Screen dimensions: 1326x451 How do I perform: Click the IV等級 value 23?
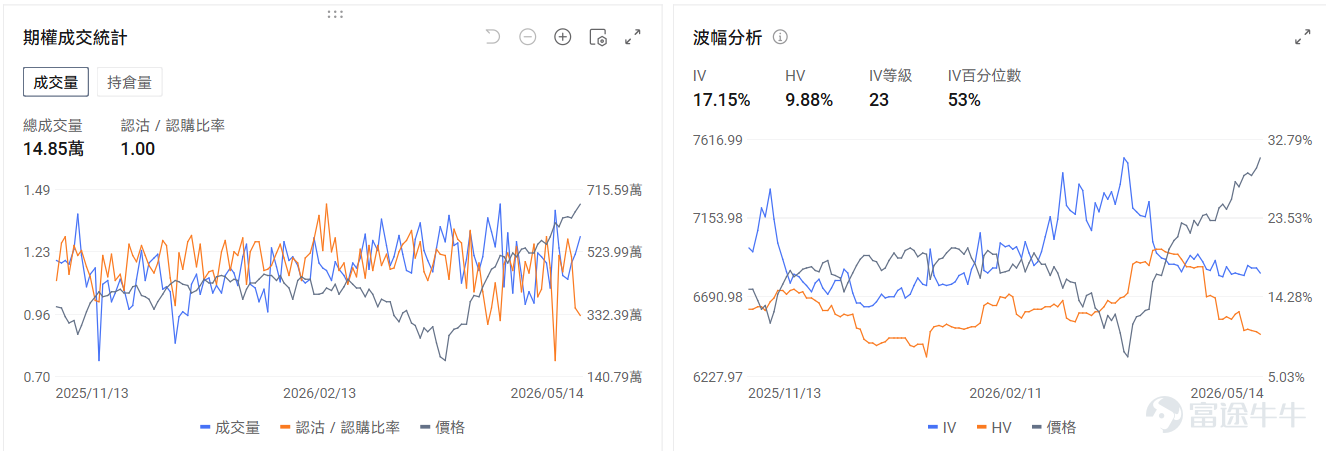click(x=879, y=100)
